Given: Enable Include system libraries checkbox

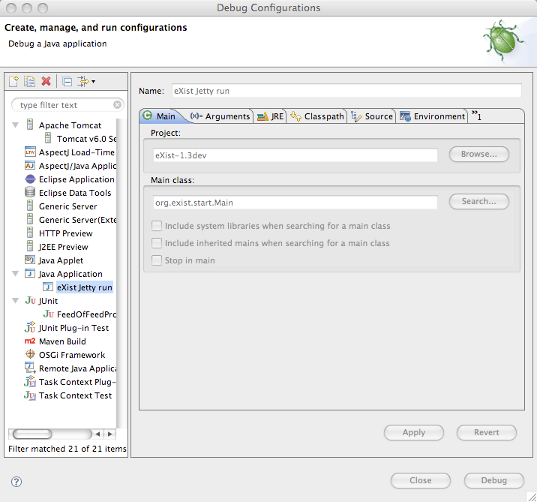Looking at the screenshot, I should (x=157, y=226).
